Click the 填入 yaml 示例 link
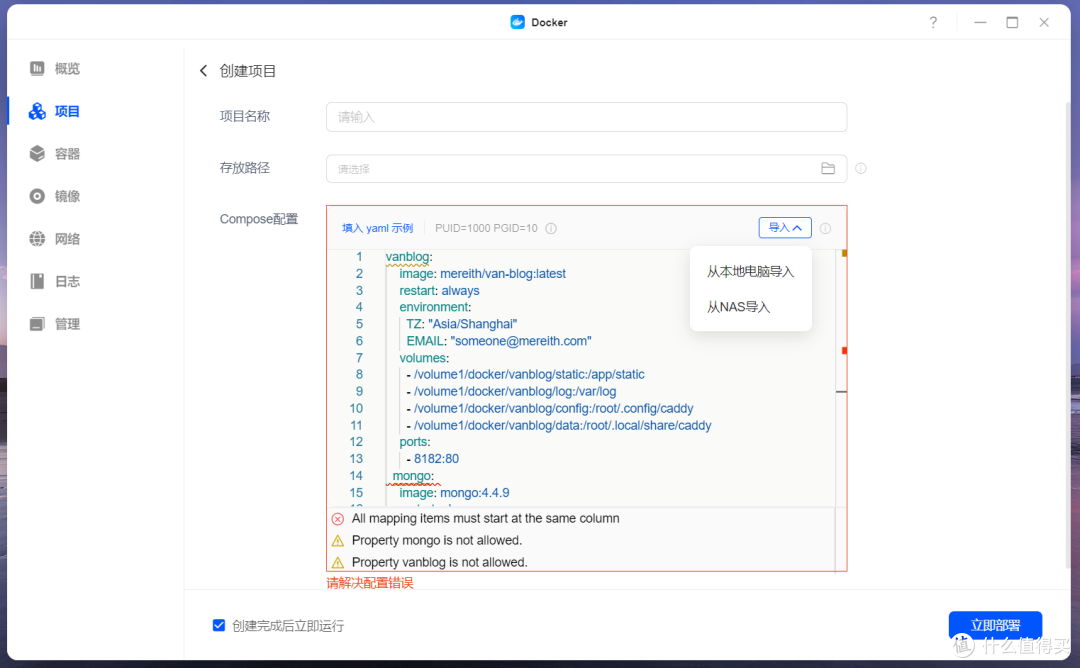The image size is (1080, 668). tap(377, 228)
